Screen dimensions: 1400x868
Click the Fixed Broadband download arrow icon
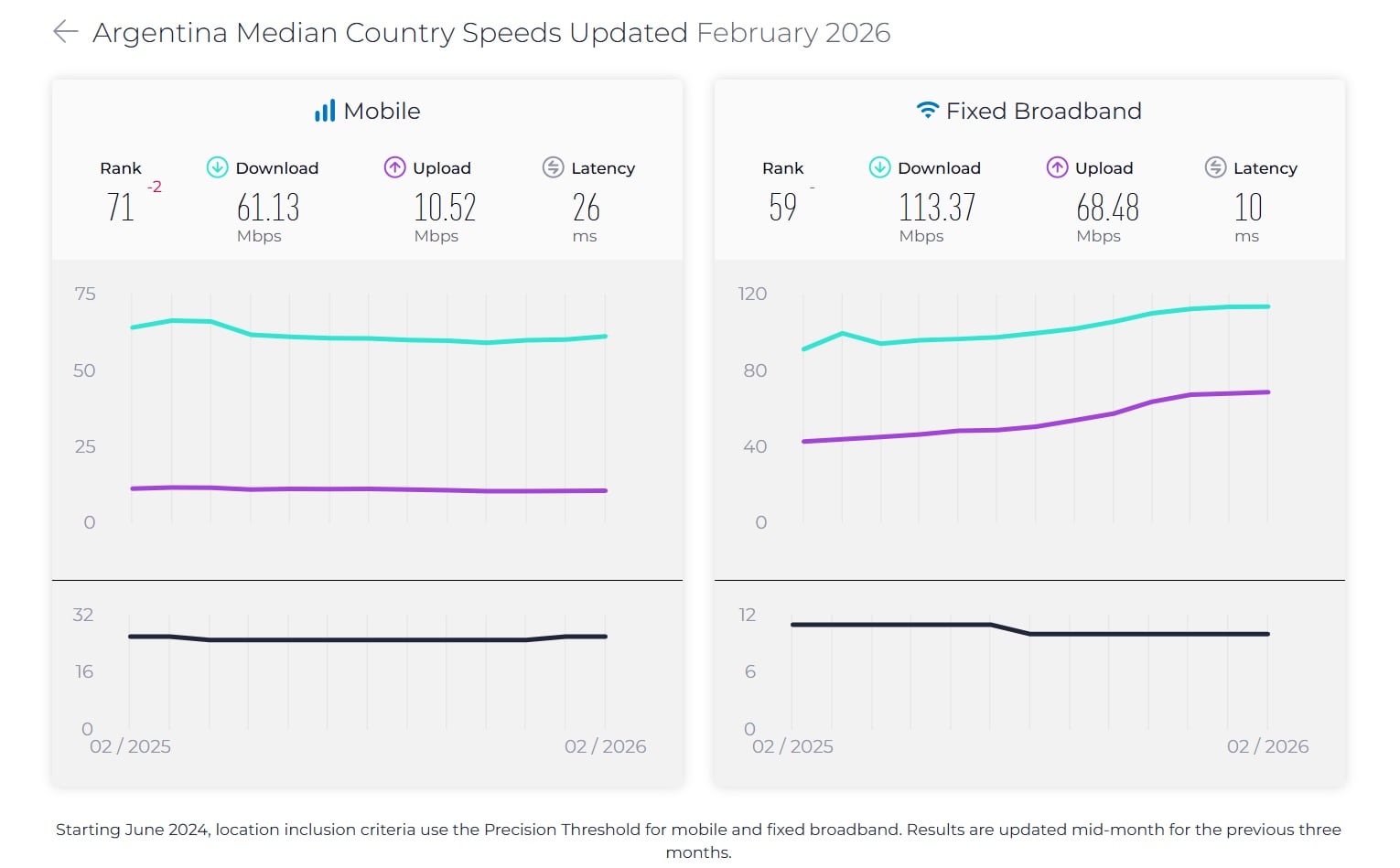pos(879,167)
